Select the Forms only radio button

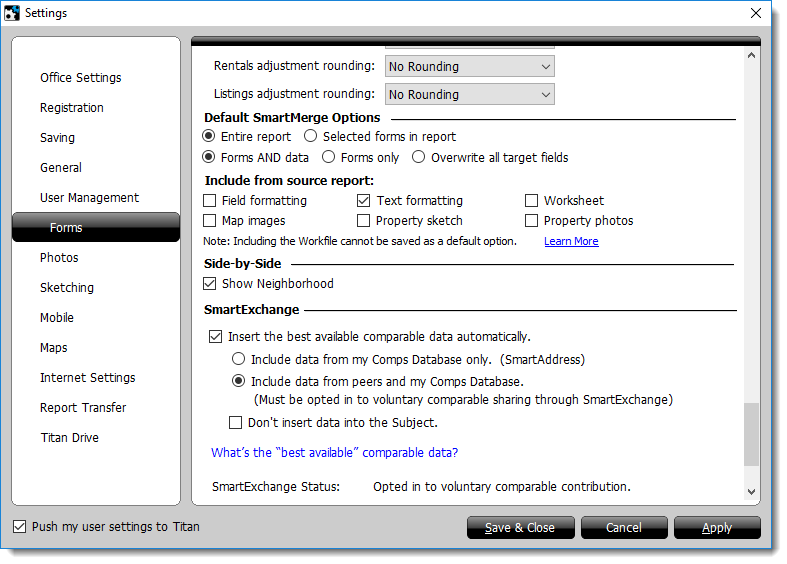pos(328,157)
